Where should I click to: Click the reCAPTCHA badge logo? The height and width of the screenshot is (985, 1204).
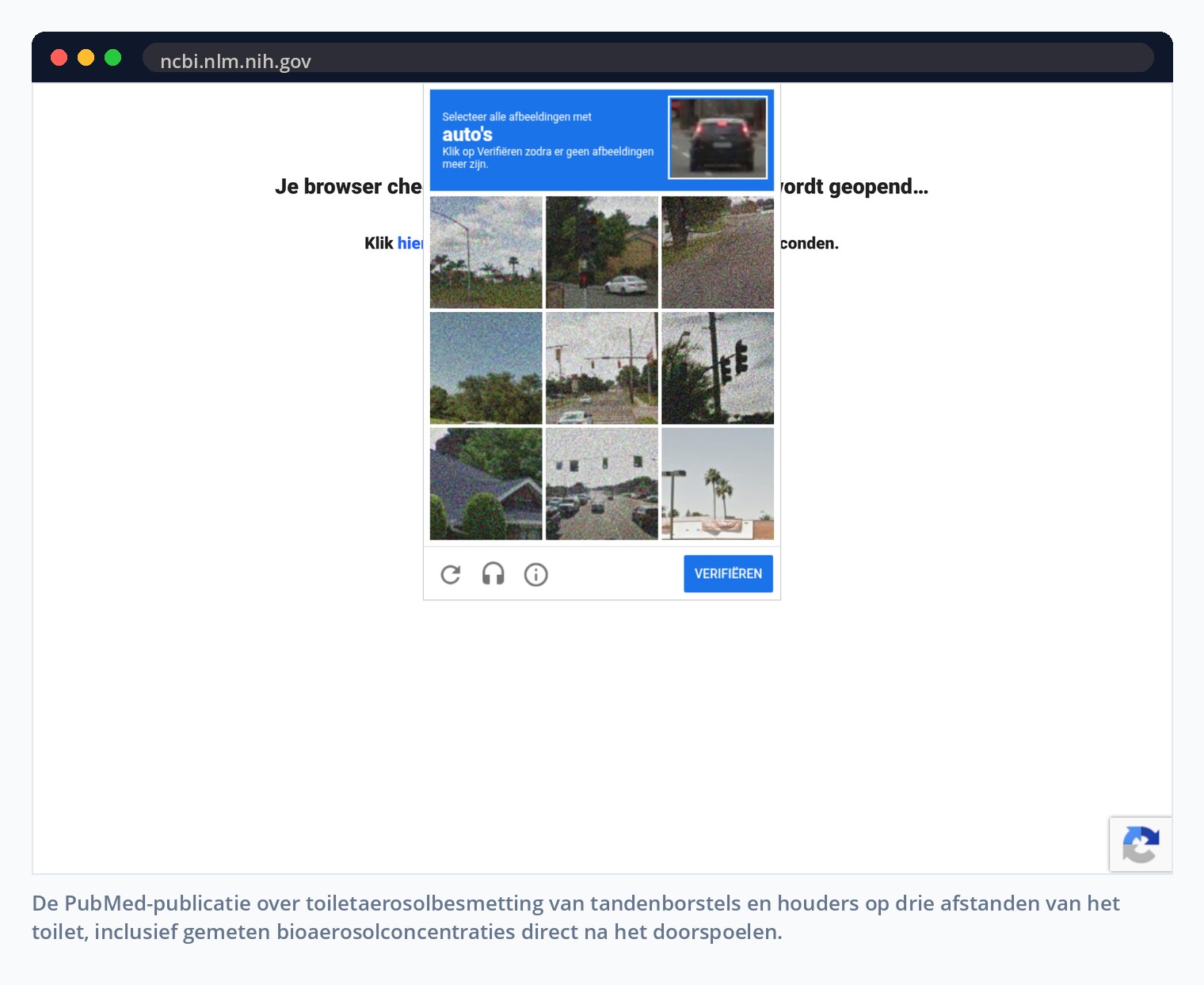[x=1141, y=845]
